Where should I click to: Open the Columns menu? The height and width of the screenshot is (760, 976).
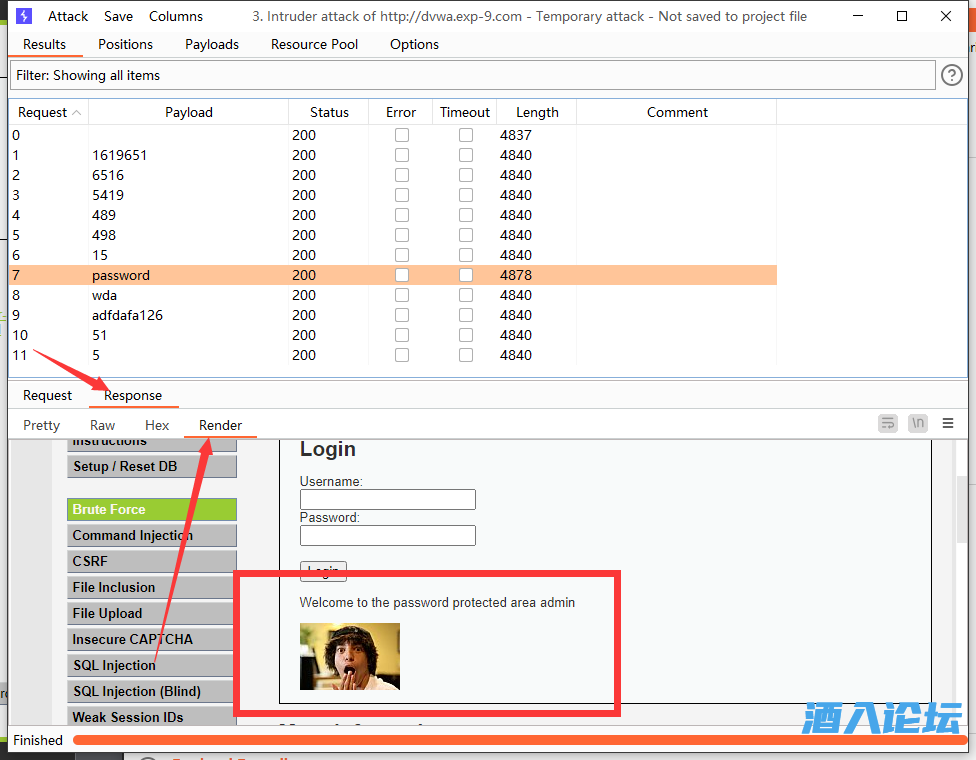[x=176, y=16]
